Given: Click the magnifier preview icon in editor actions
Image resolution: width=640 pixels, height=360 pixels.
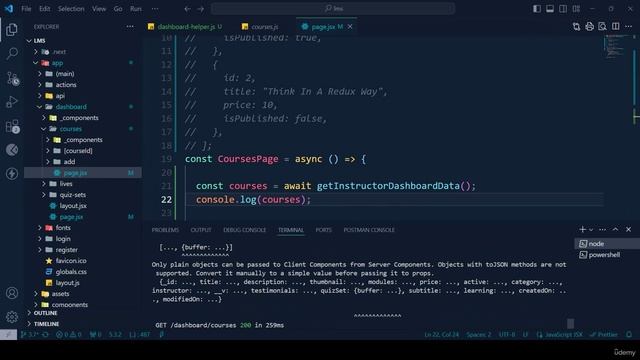Looking at the screenshot, I should tap(602, 27).
